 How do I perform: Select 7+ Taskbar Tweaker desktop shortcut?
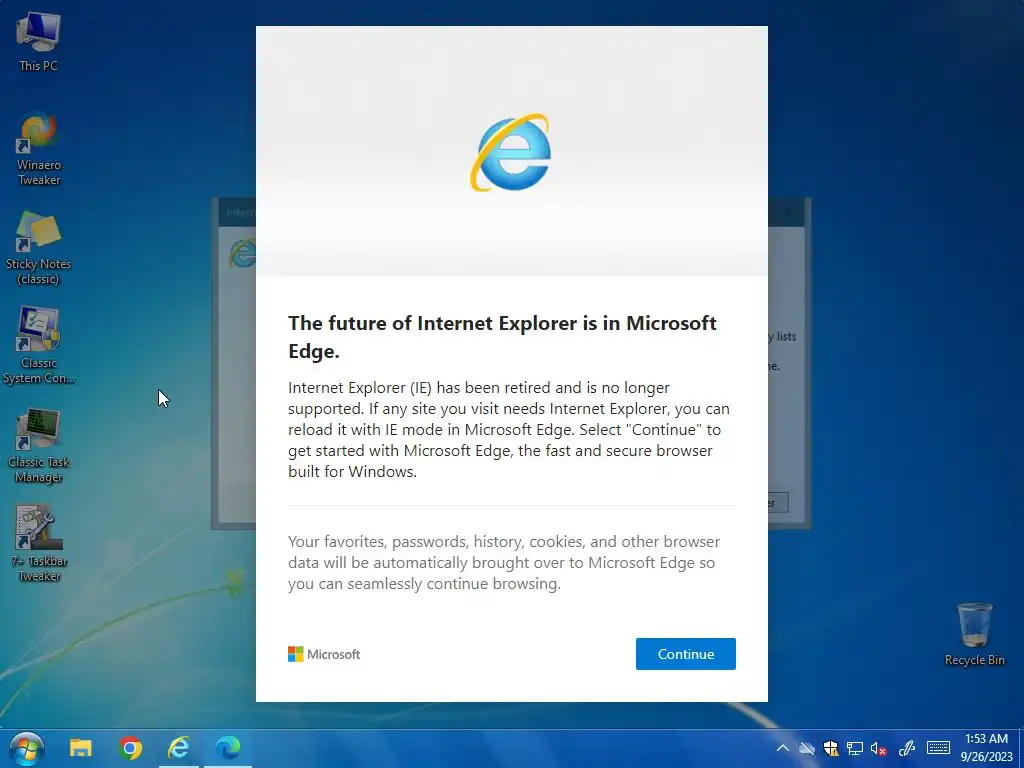tap(39, 544)
